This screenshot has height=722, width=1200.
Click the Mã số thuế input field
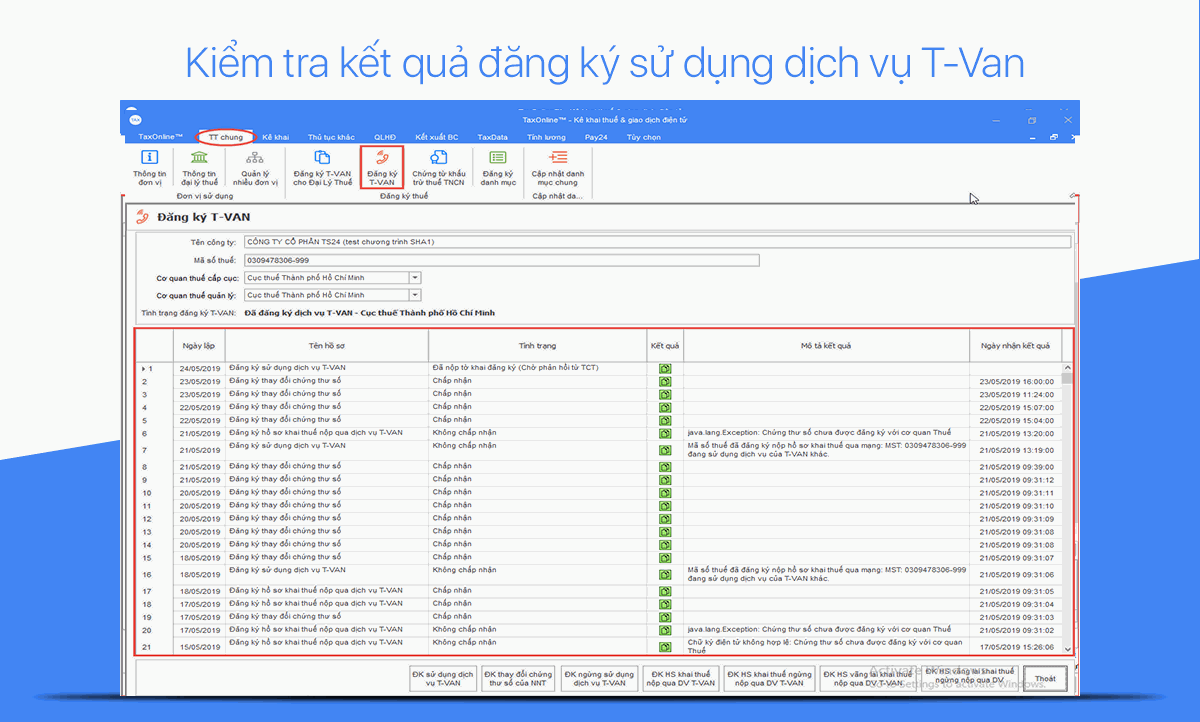point(500,261)
